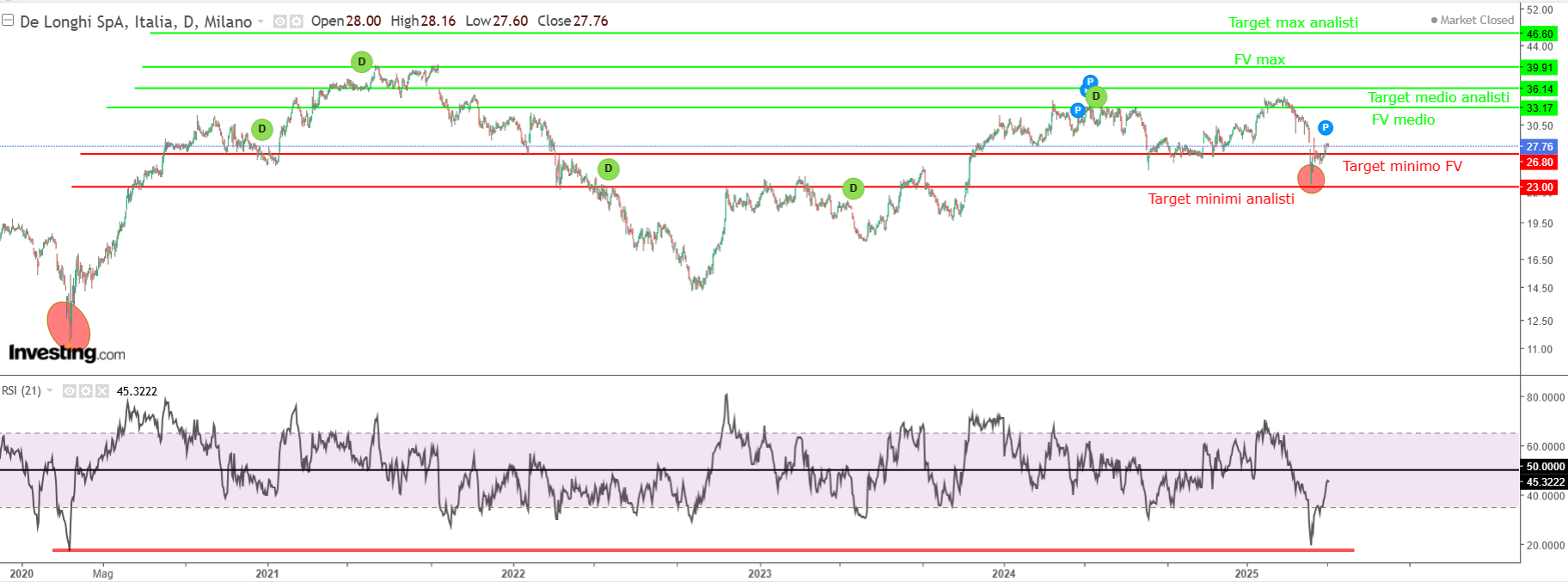This screenshot has width=1568, height=582.
Task: Click the 2020 label on the time axis
Action: point(21,573)
